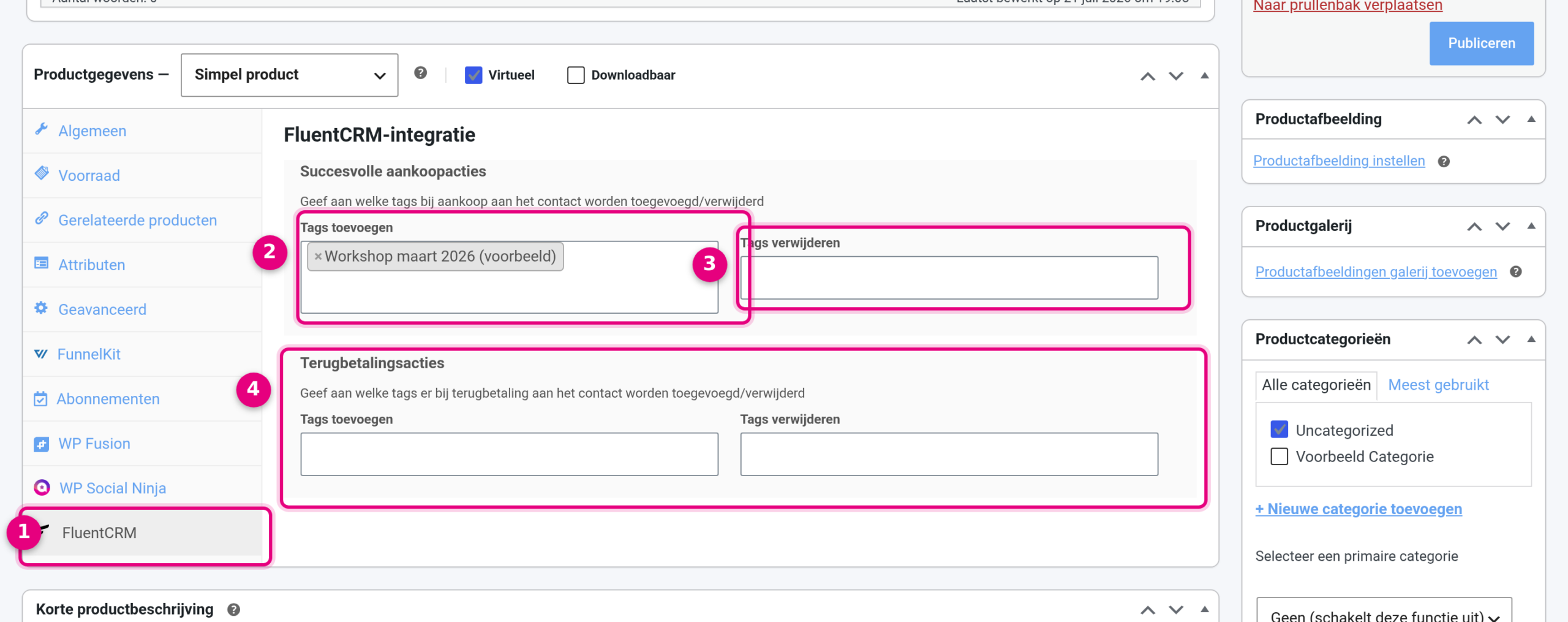Viewport: 1568px width, 622px height.
Task: Click help icon beside galerij toevoegen link
Action: coord(1515,271)
